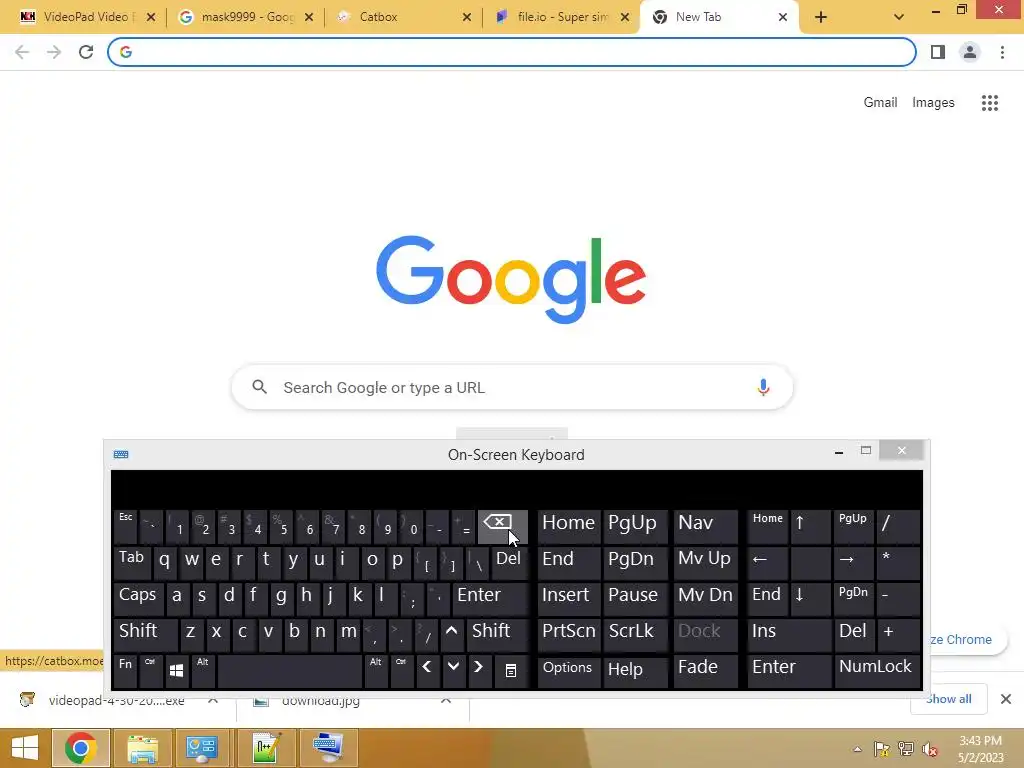Start voice search with microphone
1024x768 pixels.
click(763, 387)
